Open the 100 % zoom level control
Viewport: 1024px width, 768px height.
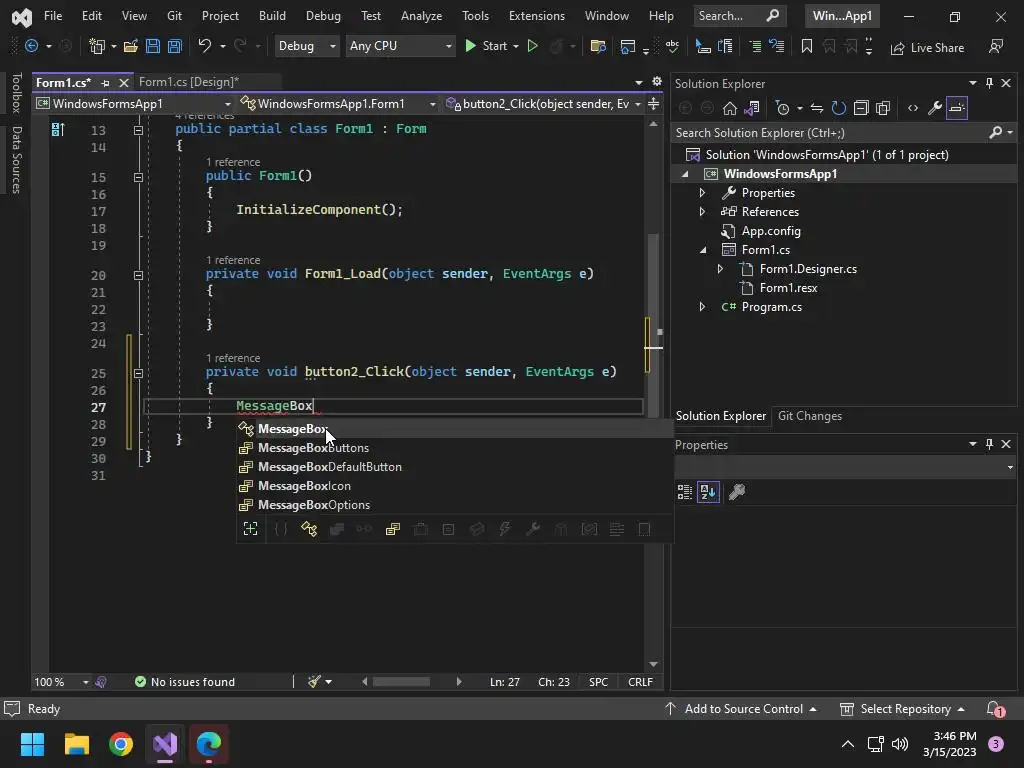(61, 682)
